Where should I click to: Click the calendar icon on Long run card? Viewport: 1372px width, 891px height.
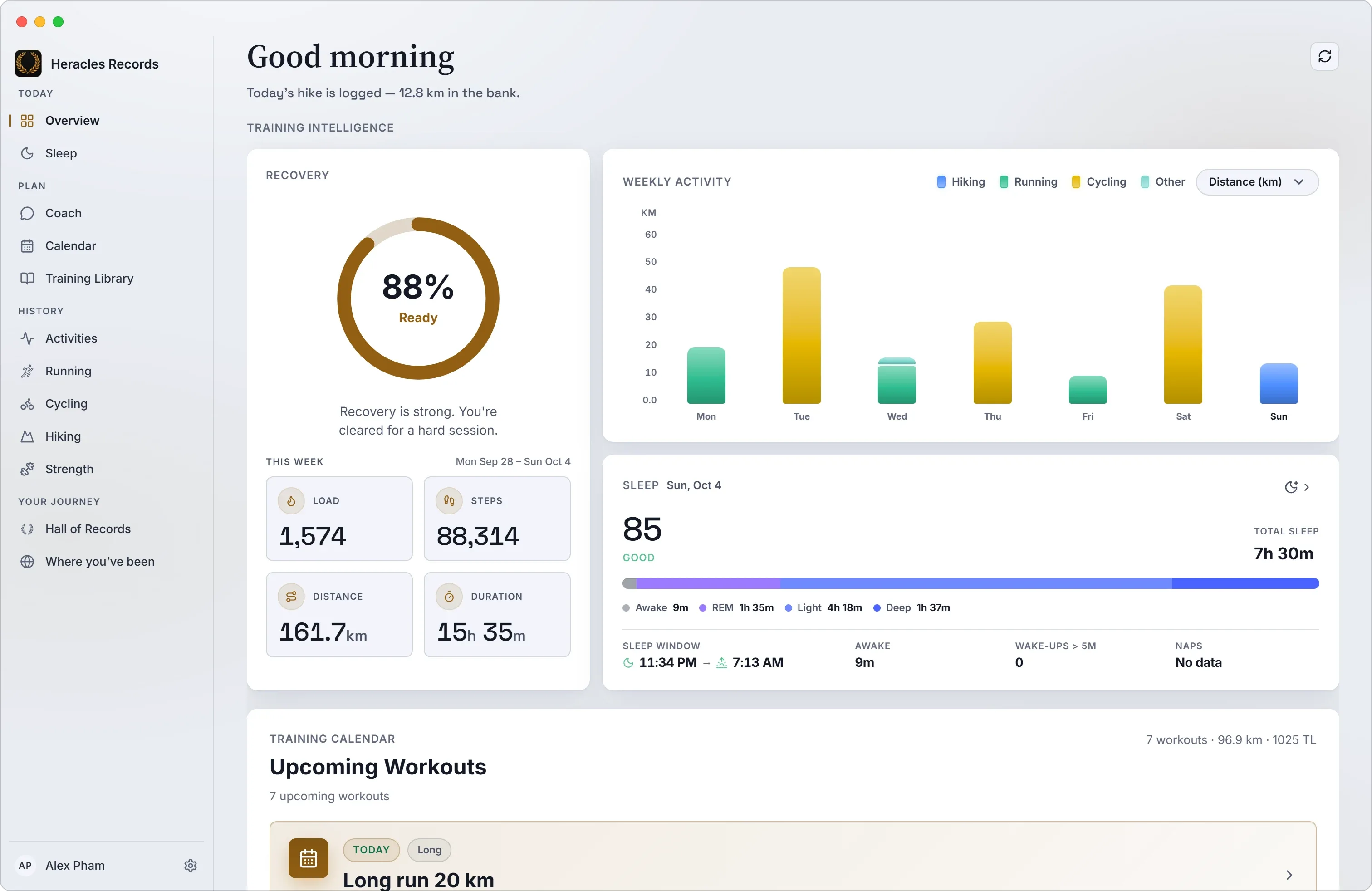click(x=309, y=858)
